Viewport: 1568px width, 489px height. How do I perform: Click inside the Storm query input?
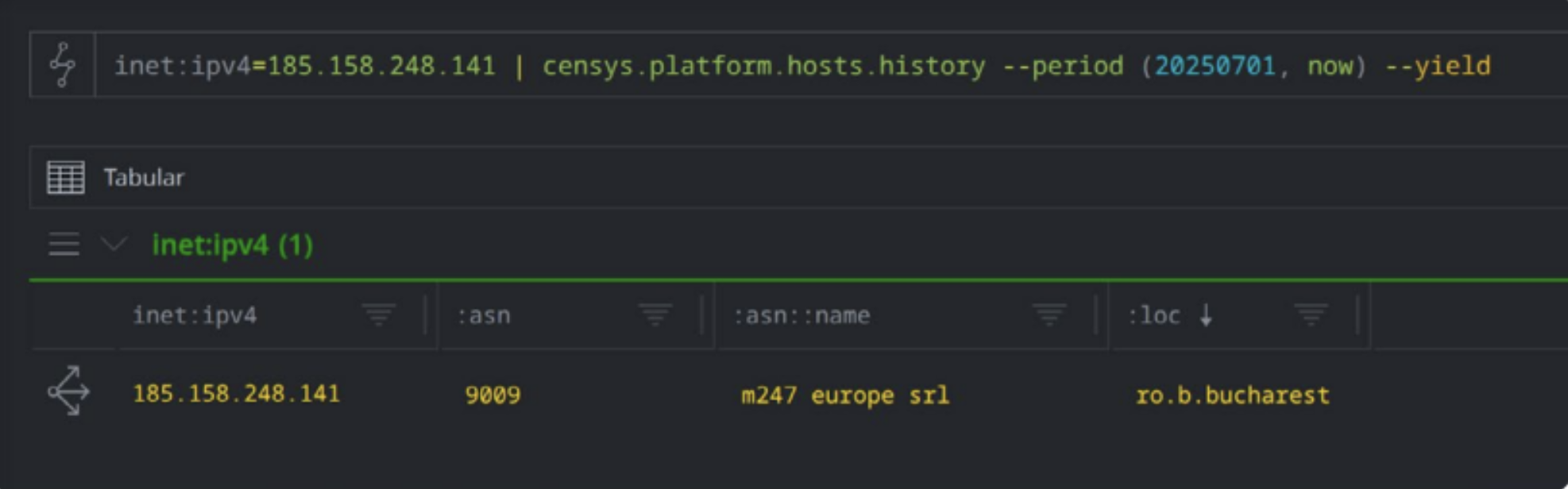coord(794,65)
